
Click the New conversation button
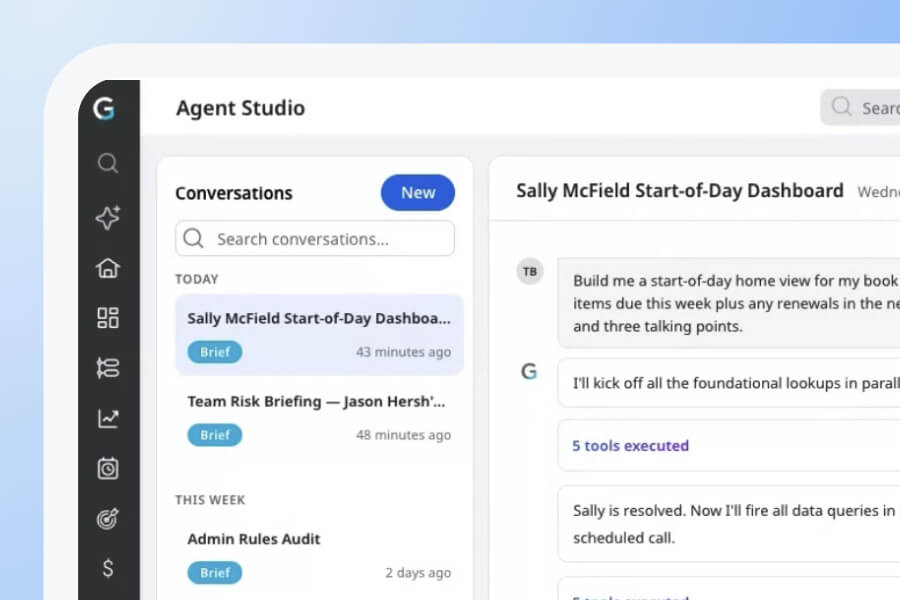tap(418, 192)
